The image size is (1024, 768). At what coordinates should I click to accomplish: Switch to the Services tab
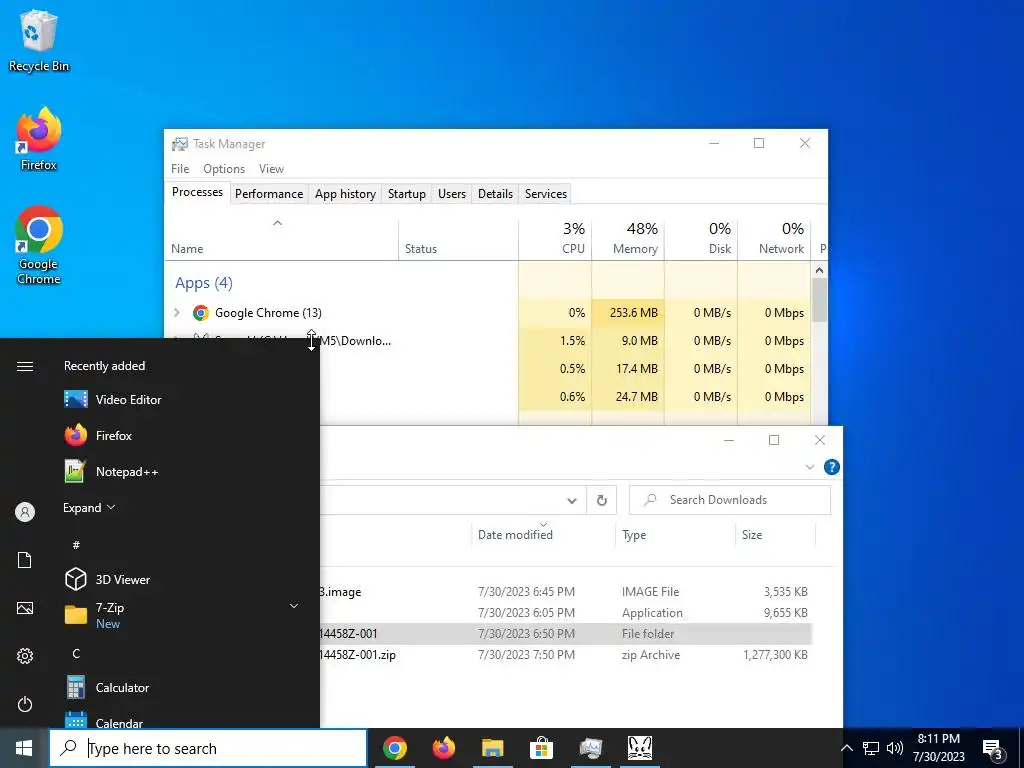[x=546, y=194]
